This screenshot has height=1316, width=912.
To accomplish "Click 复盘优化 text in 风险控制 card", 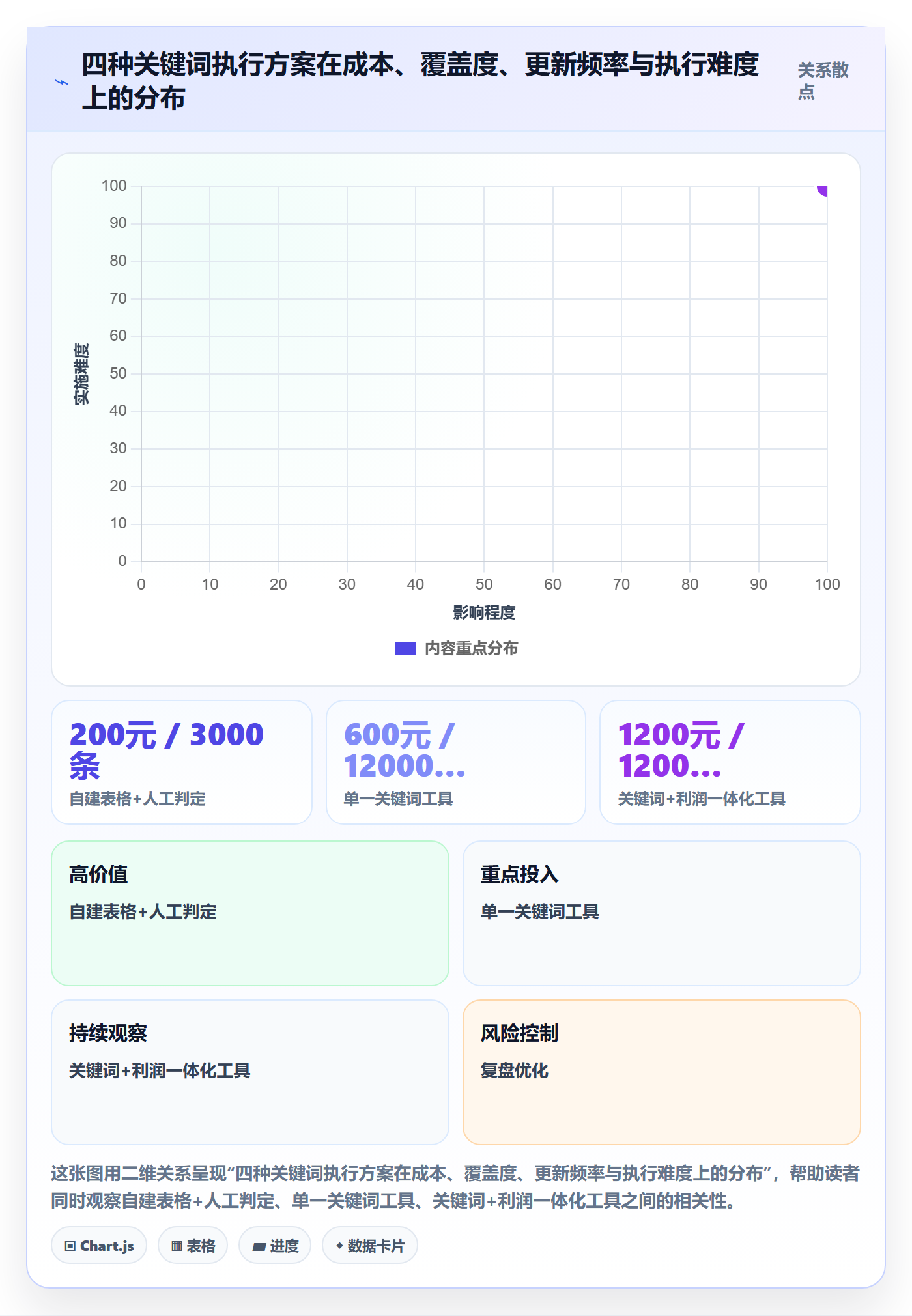I will (x=515, y=1070).
